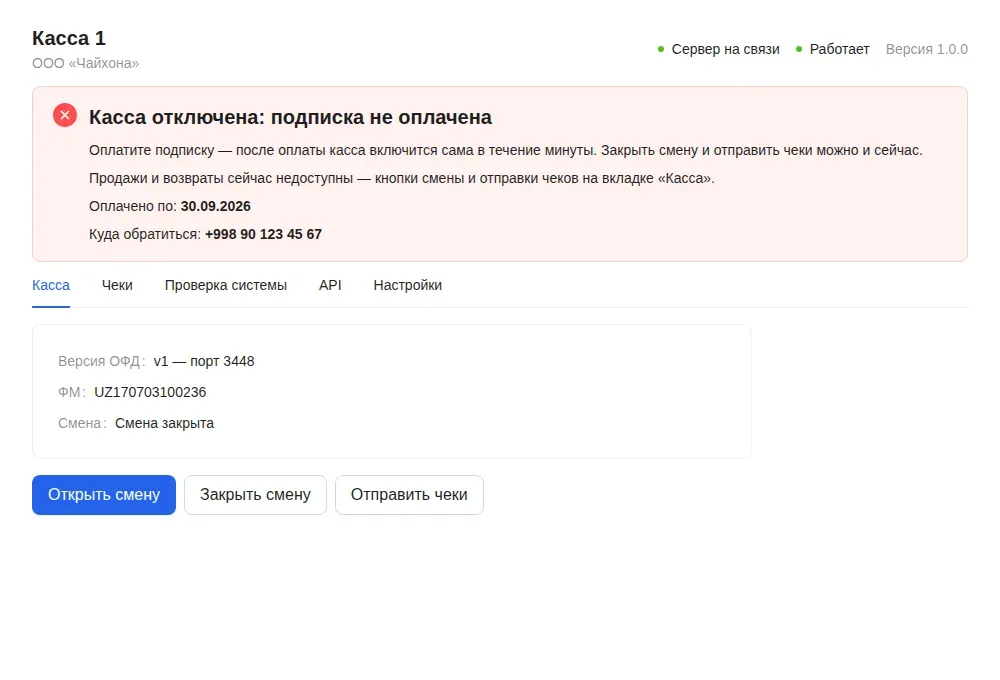Go to the «API» tab
This screenshot has height=680, width=1000.
click(330, 285)
